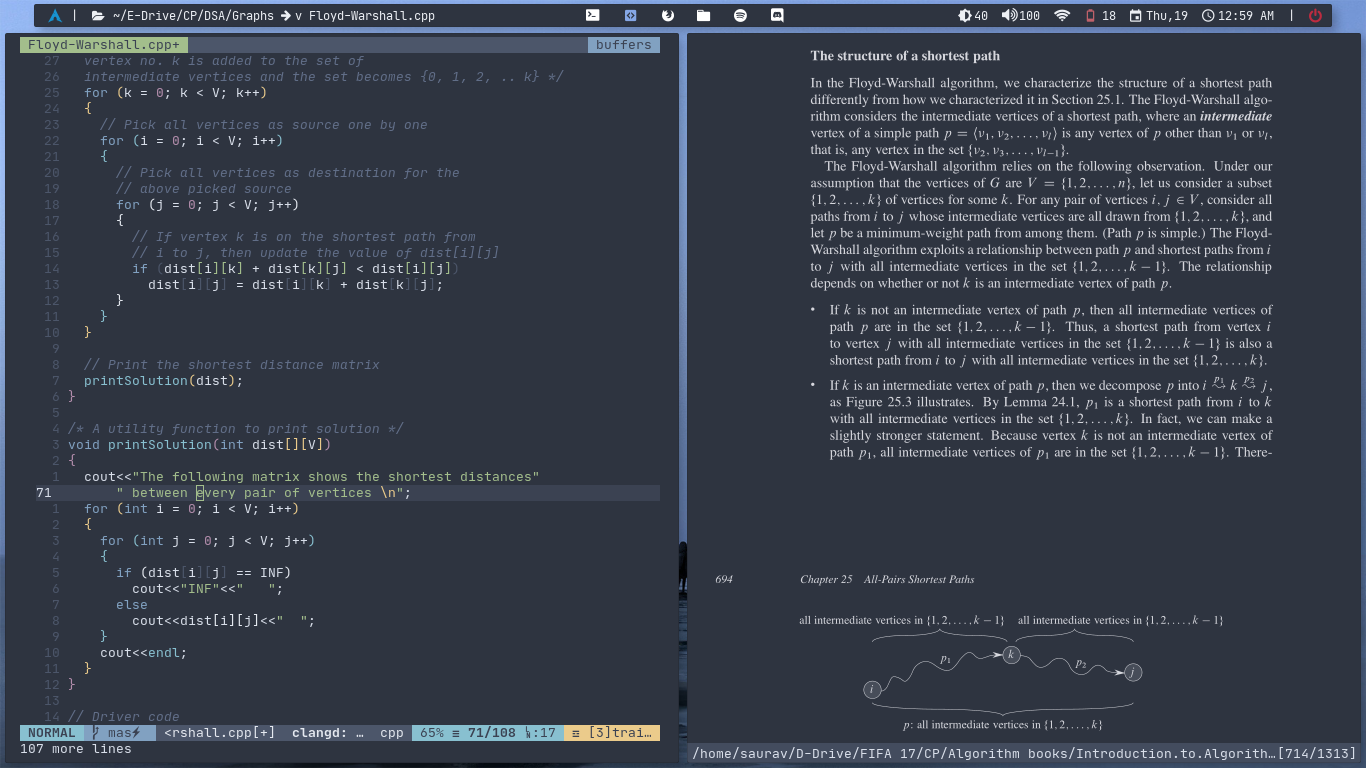The width and height of the screenshot is (1366, 768).
Task: Click the PDF page counter [714/1313]
Action: [1316, 754]
